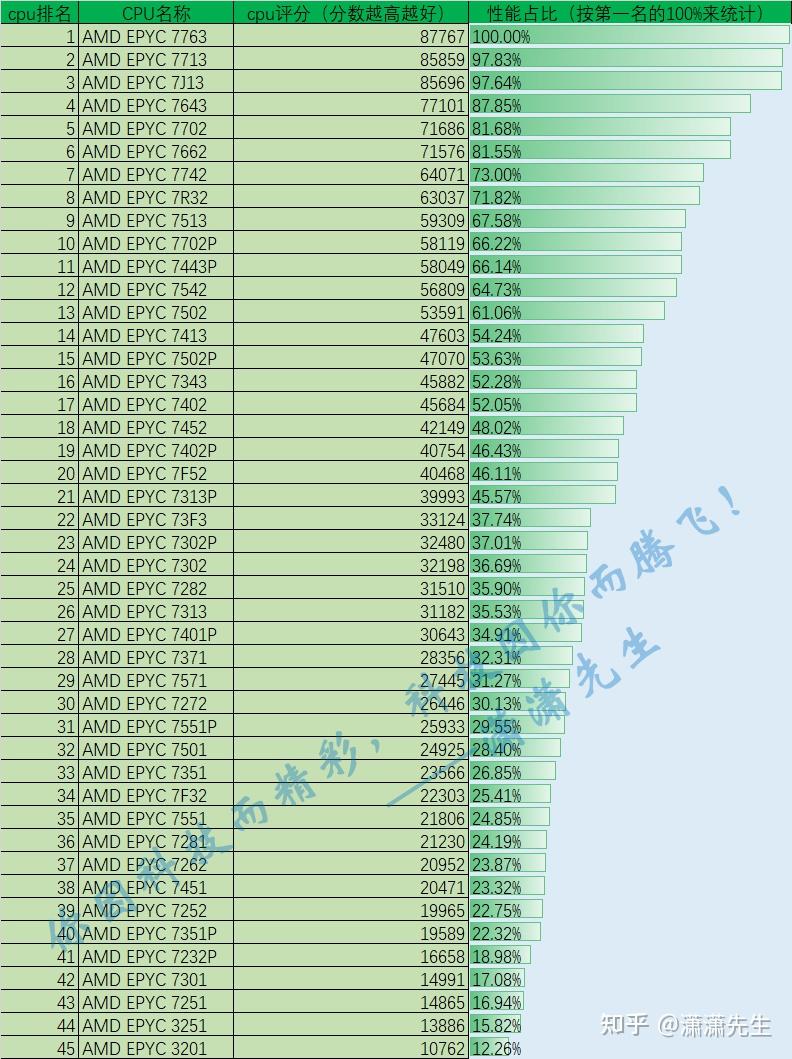792x1059 pixels.
Task: Select score cell '85696'
Action: 350,82
